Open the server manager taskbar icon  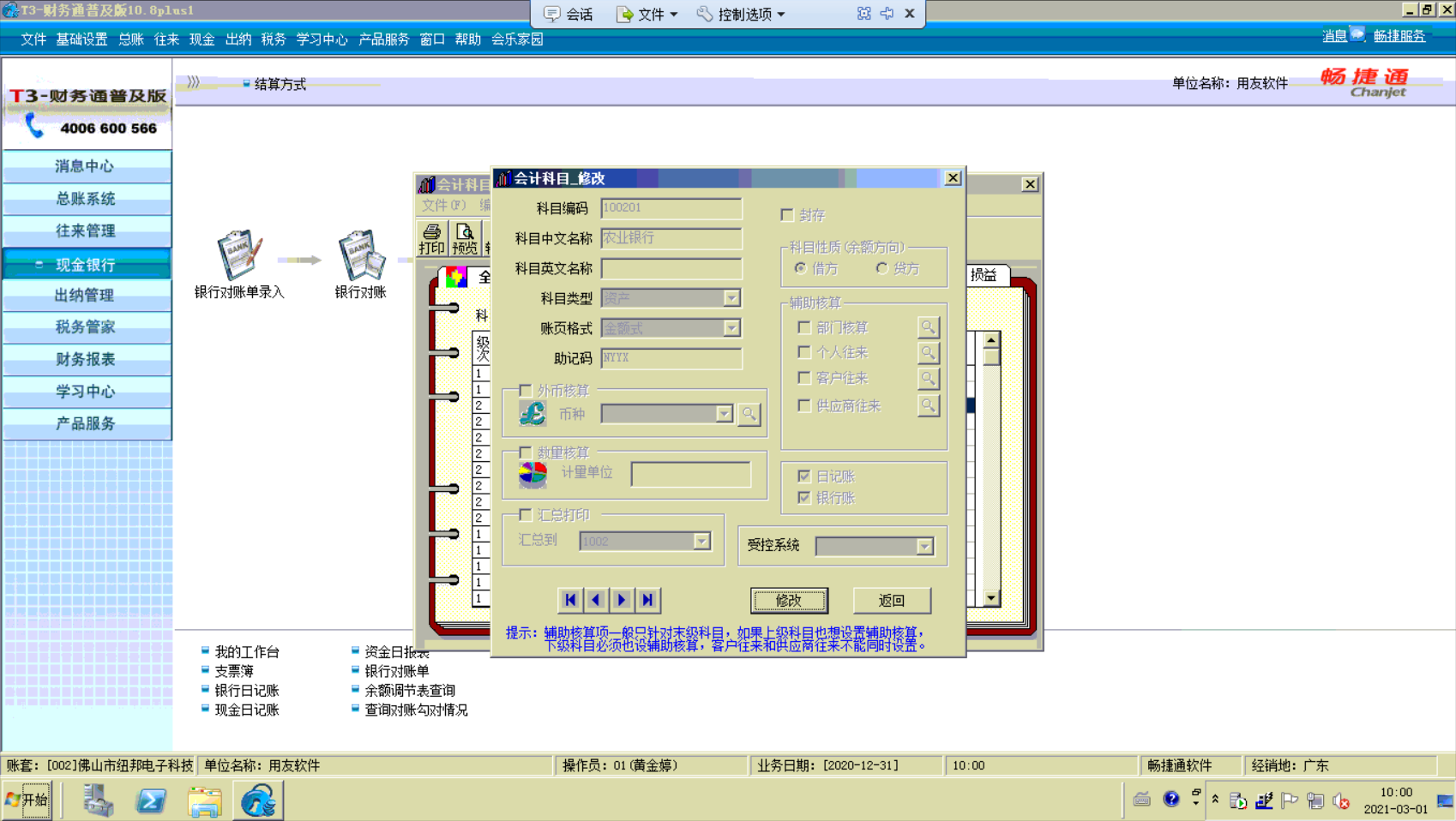(98, 801)
